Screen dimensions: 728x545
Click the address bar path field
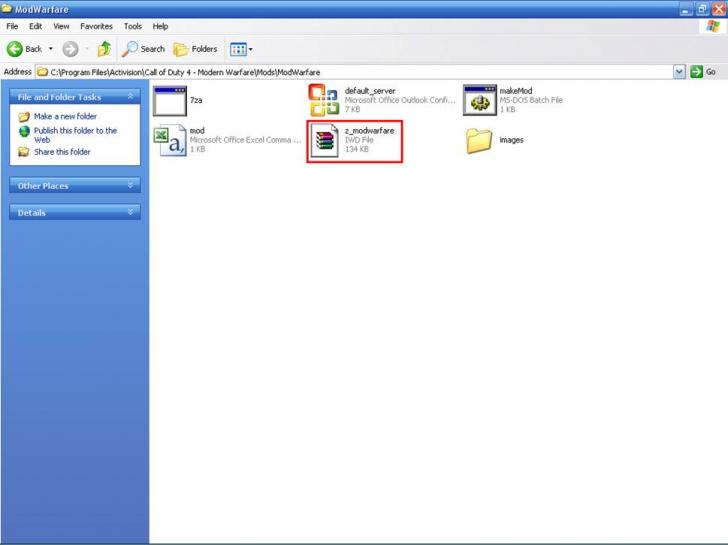coord(355,72)
